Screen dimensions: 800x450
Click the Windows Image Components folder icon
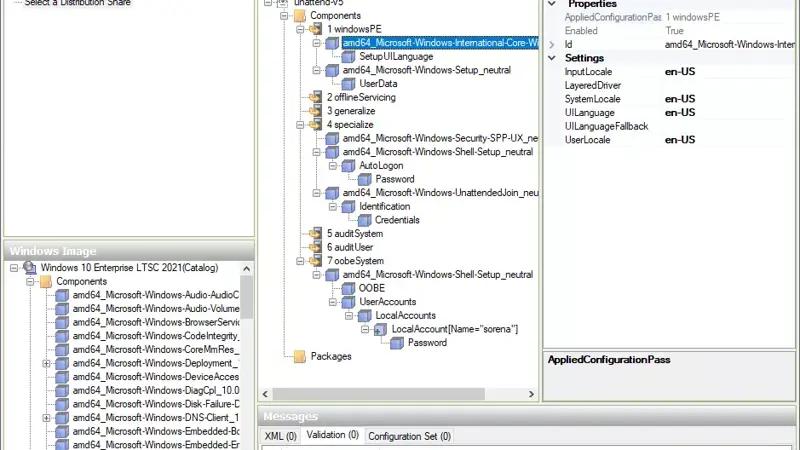(46, 282)
